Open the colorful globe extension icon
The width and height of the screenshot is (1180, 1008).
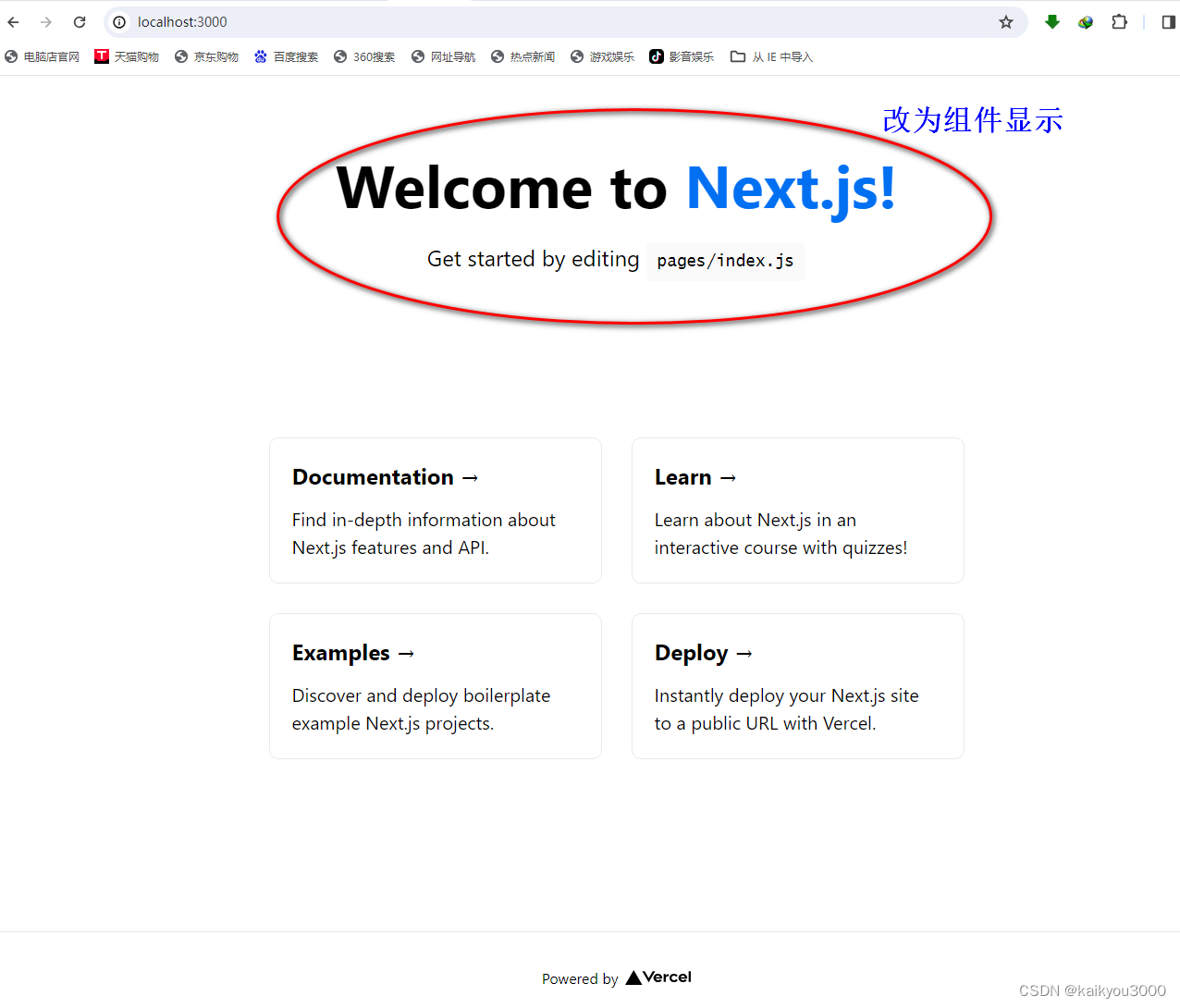[x=1086, y=22]
